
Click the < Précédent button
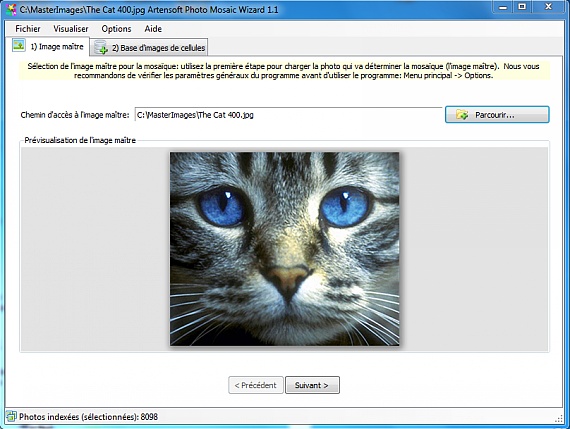pos(256,385)
